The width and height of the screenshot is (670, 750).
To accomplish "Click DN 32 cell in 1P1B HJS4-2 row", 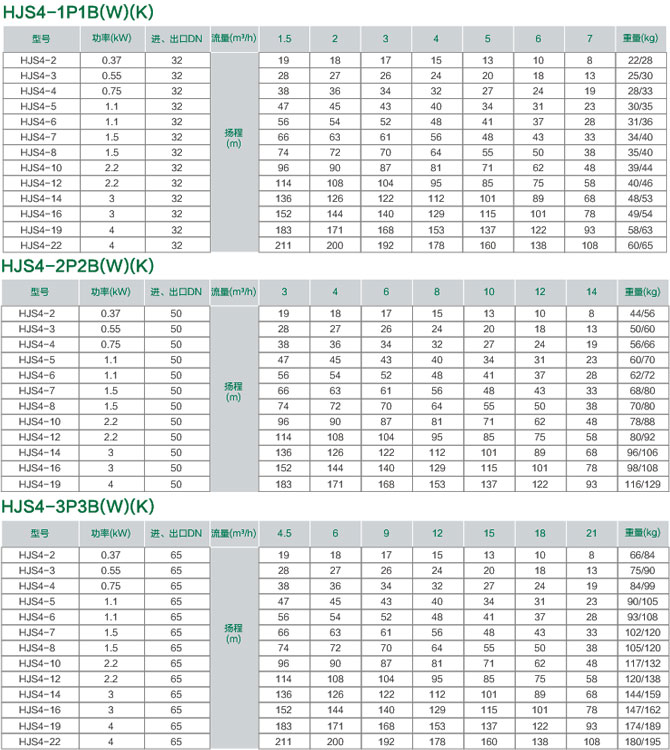I will (x=177, y=60).
